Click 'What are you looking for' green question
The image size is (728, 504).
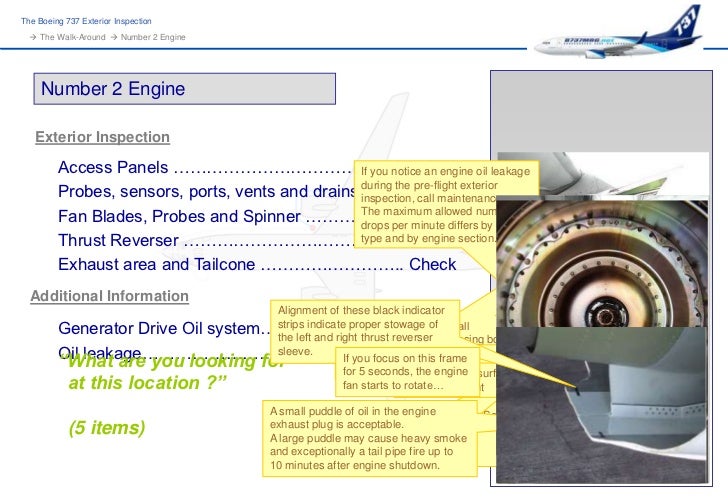(176, 372)
